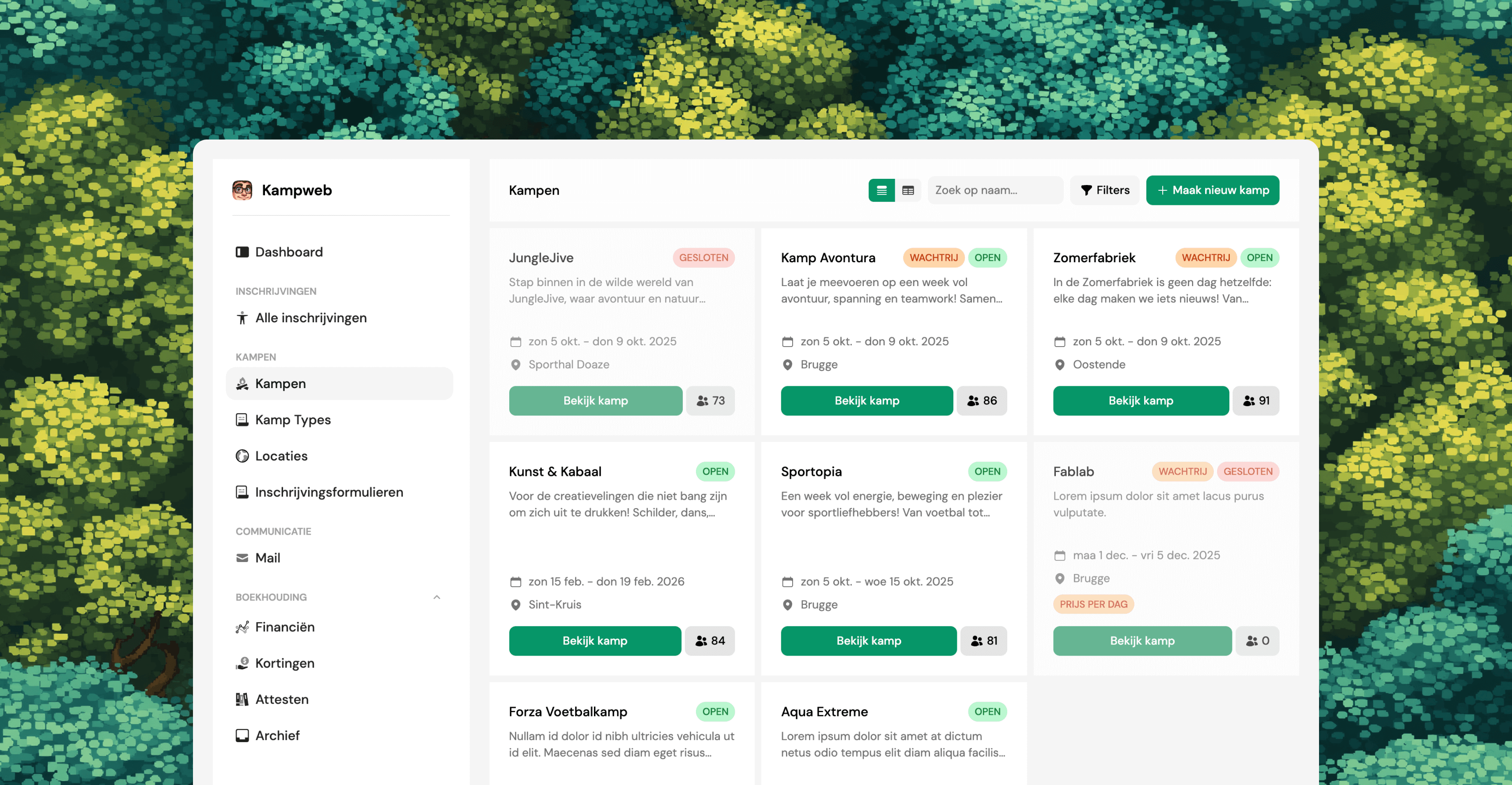Click the Inschrijvingsformulieren form icon
The height and width of the screenshot is (785, 1512).
(x=242, y=492)
